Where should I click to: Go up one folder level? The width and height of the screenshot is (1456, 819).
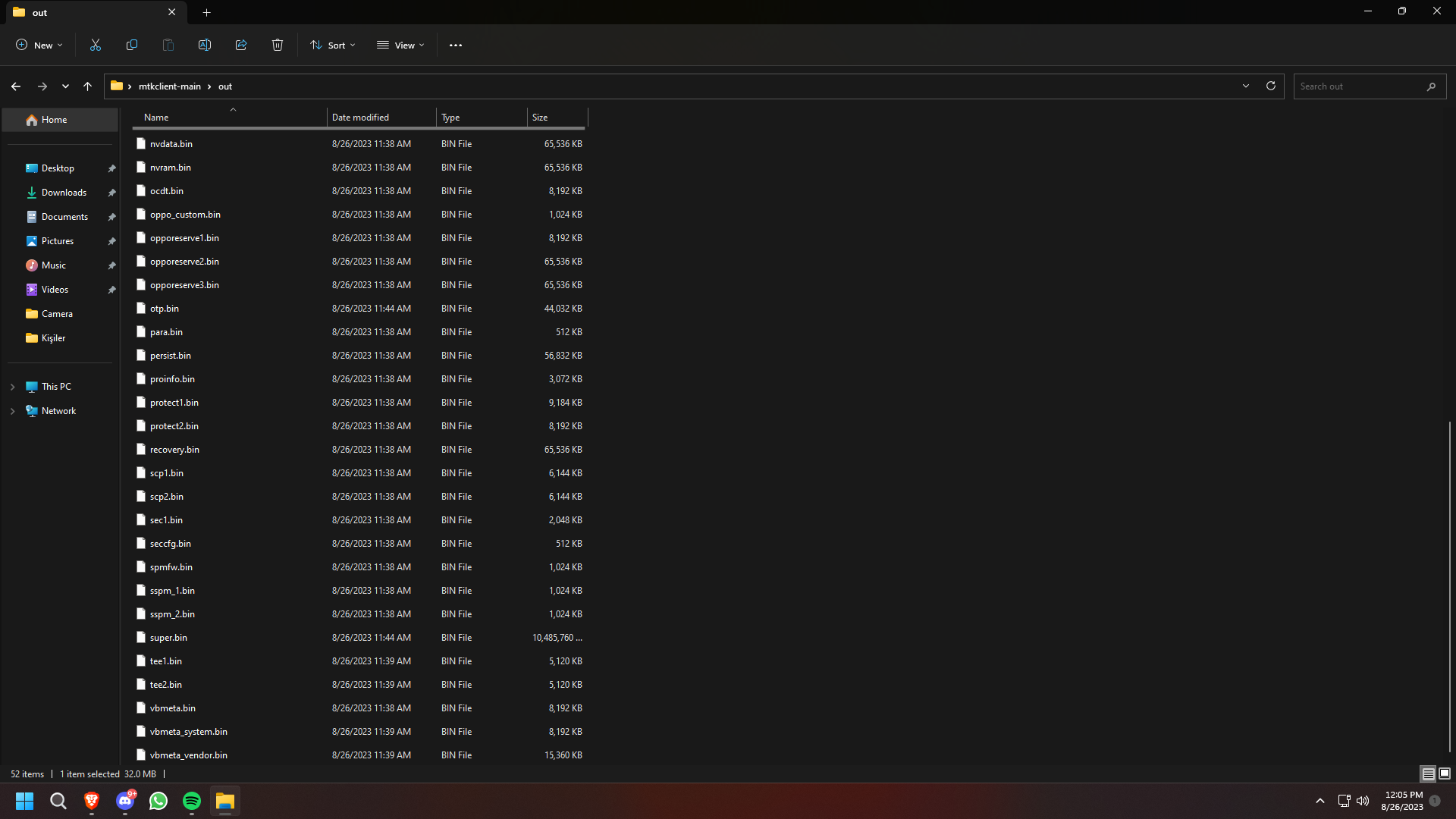88,86
